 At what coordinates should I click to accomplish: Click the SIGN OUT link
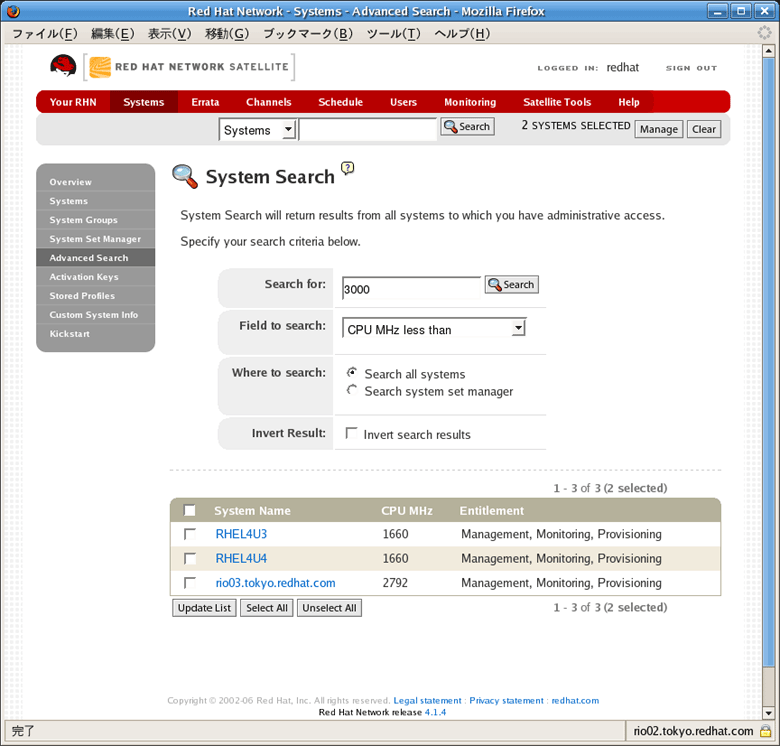[691, 68]
